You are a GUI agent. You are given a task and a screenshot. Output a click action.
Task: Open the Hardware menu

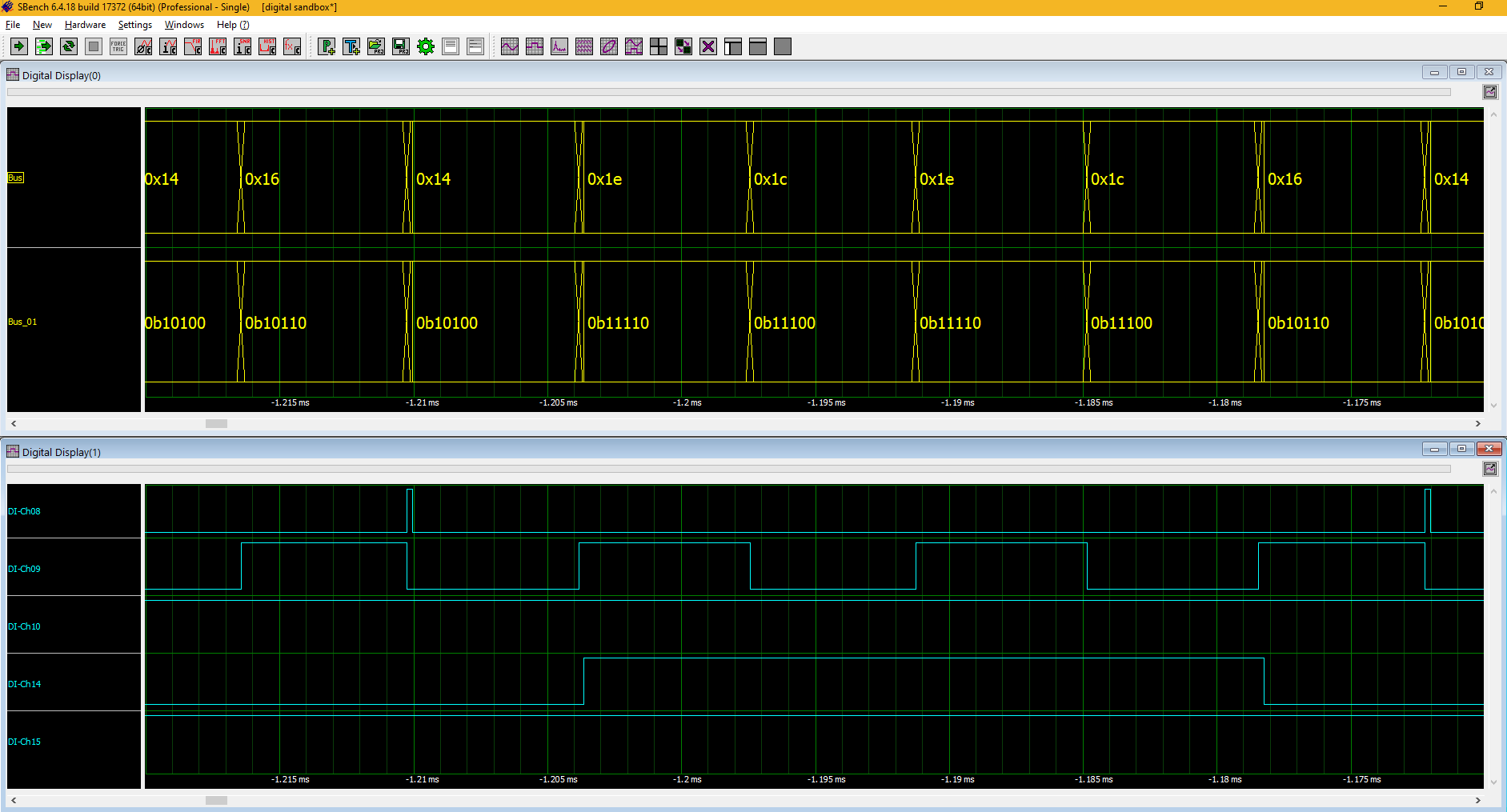[x=85, y=25]
